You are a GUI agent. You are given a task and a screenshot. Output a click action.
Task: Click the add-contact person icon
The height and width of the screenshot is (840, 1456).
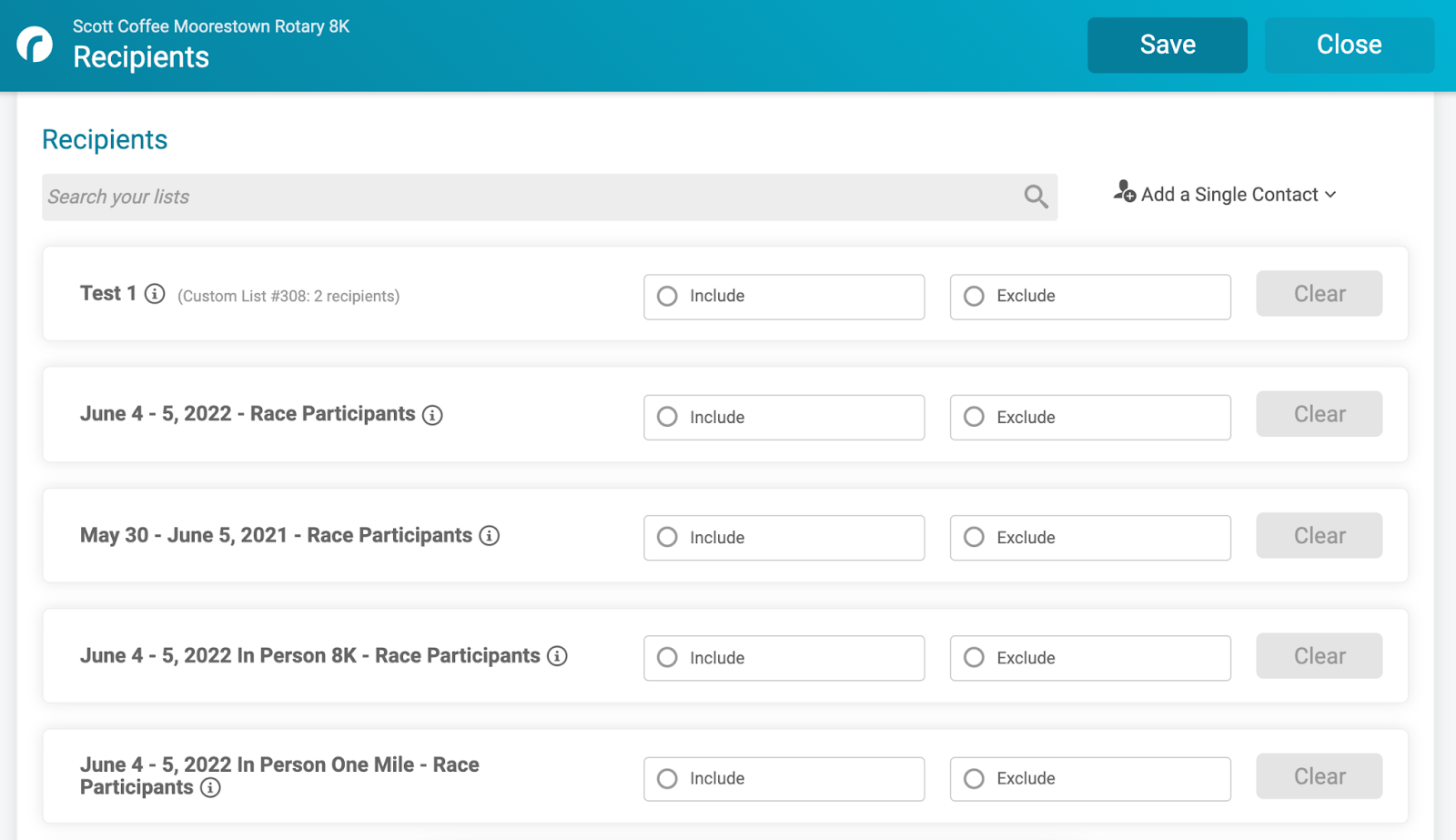1124,191
